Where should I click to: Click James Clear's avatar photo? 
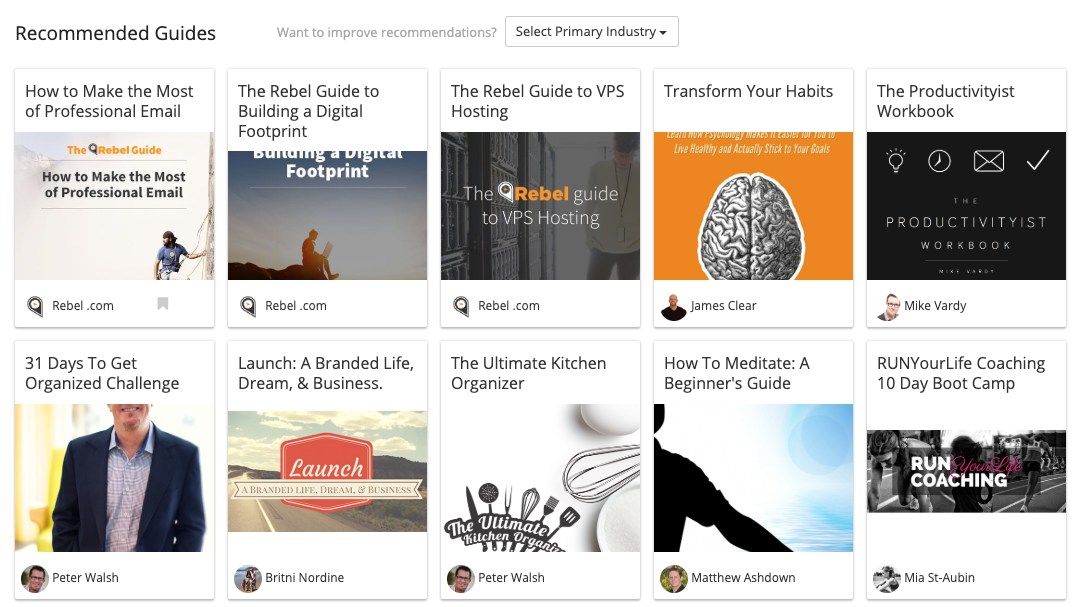coord(674,307)
